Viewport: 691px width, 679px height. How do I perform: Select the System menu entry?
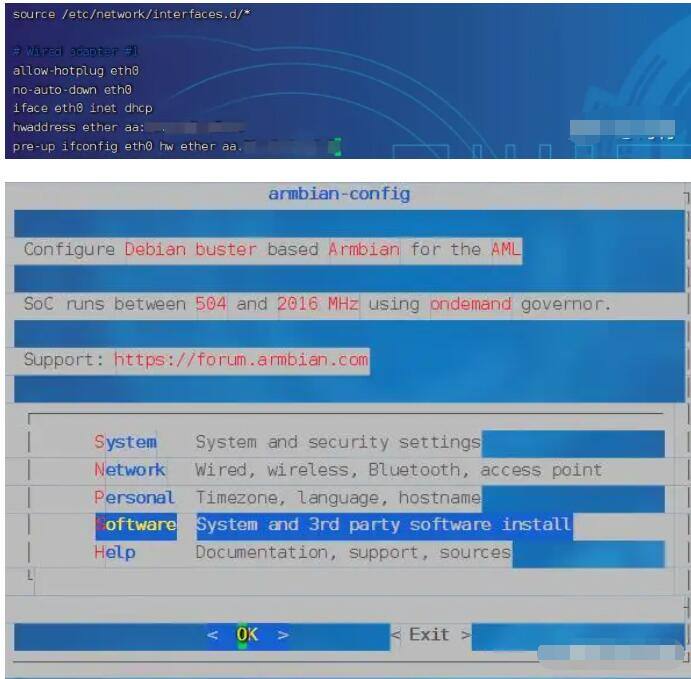(x=126, y=442)
